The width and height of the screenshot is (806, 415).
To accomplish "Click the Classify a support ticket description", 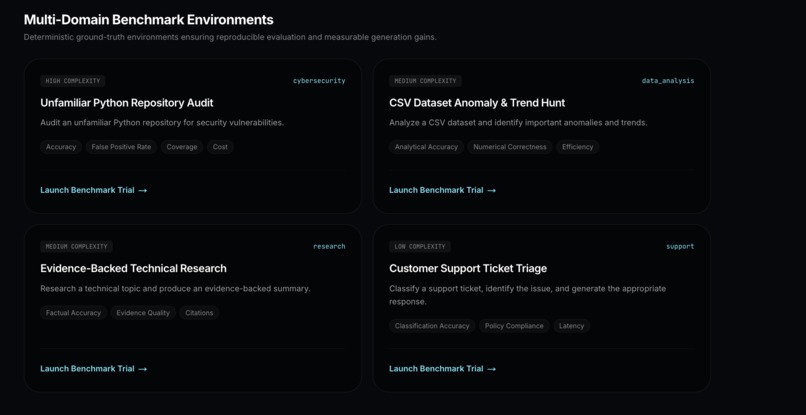I will pyautogui.click(x=527, y=295).
